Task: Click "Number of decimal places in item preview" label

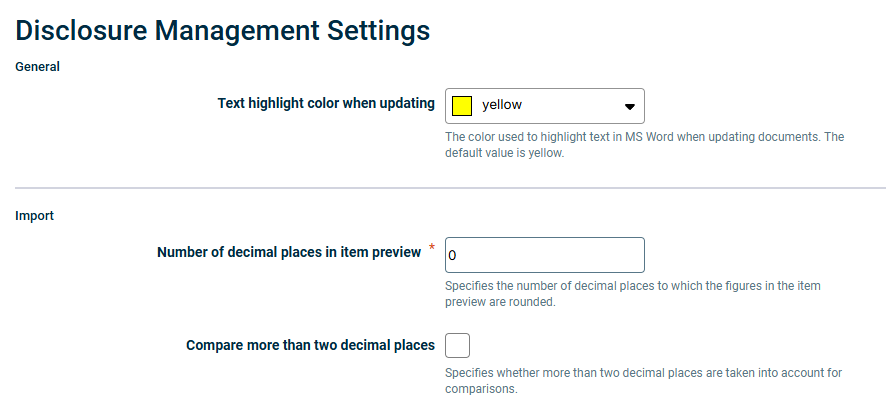Action: [289, 252]
